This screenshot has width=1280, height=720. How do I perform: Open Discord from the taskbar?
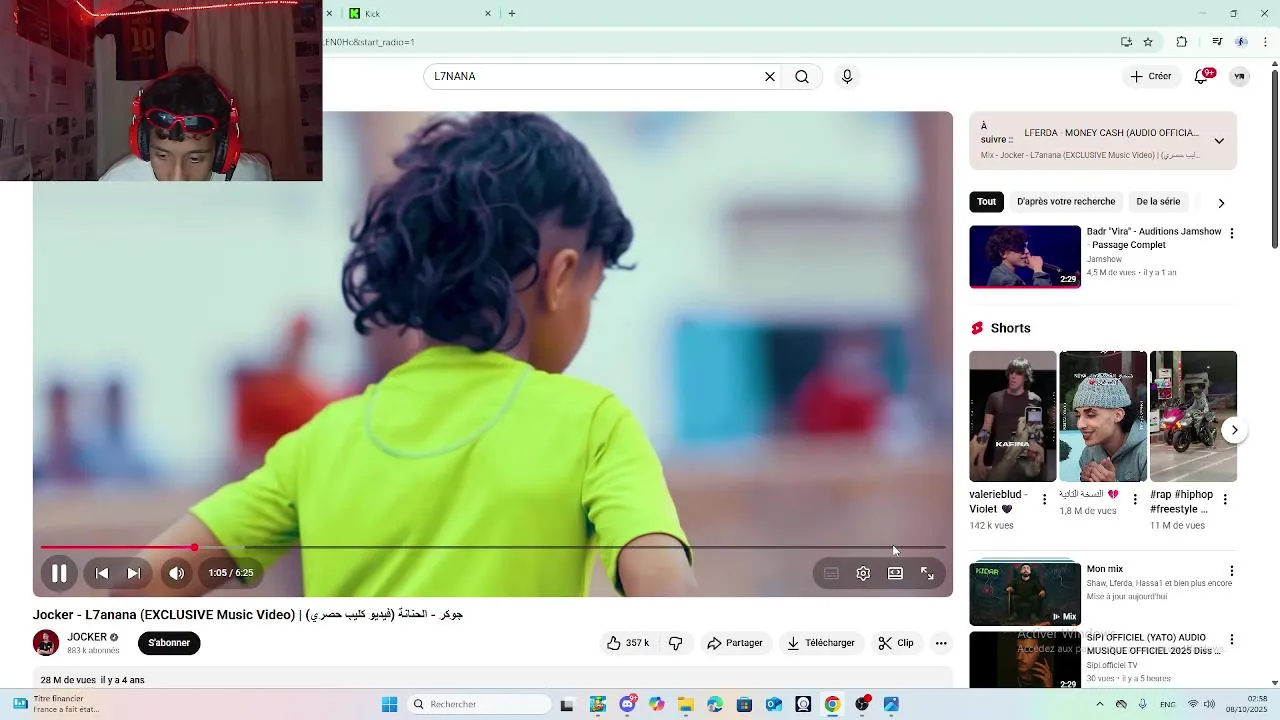(627, 704)
